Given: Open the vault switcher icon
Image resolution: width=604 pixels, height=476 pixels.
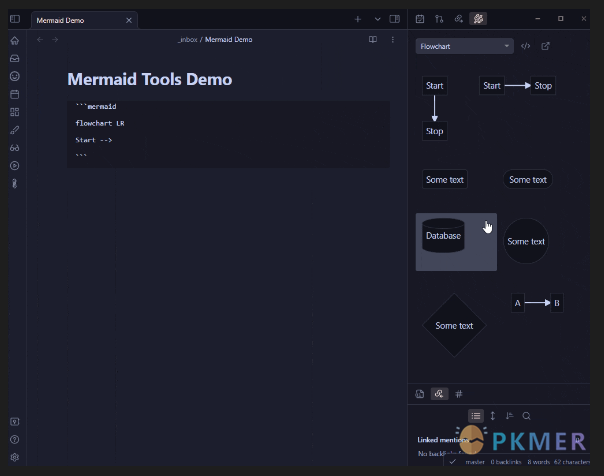Looking at the screenshot, I should [x=15, y=422].
